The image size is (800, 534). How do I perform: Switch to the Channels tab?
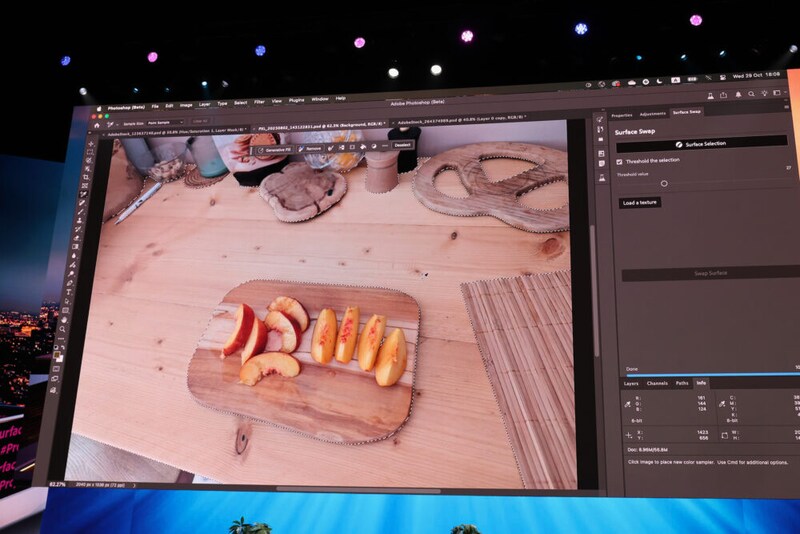tap(657, 383)
